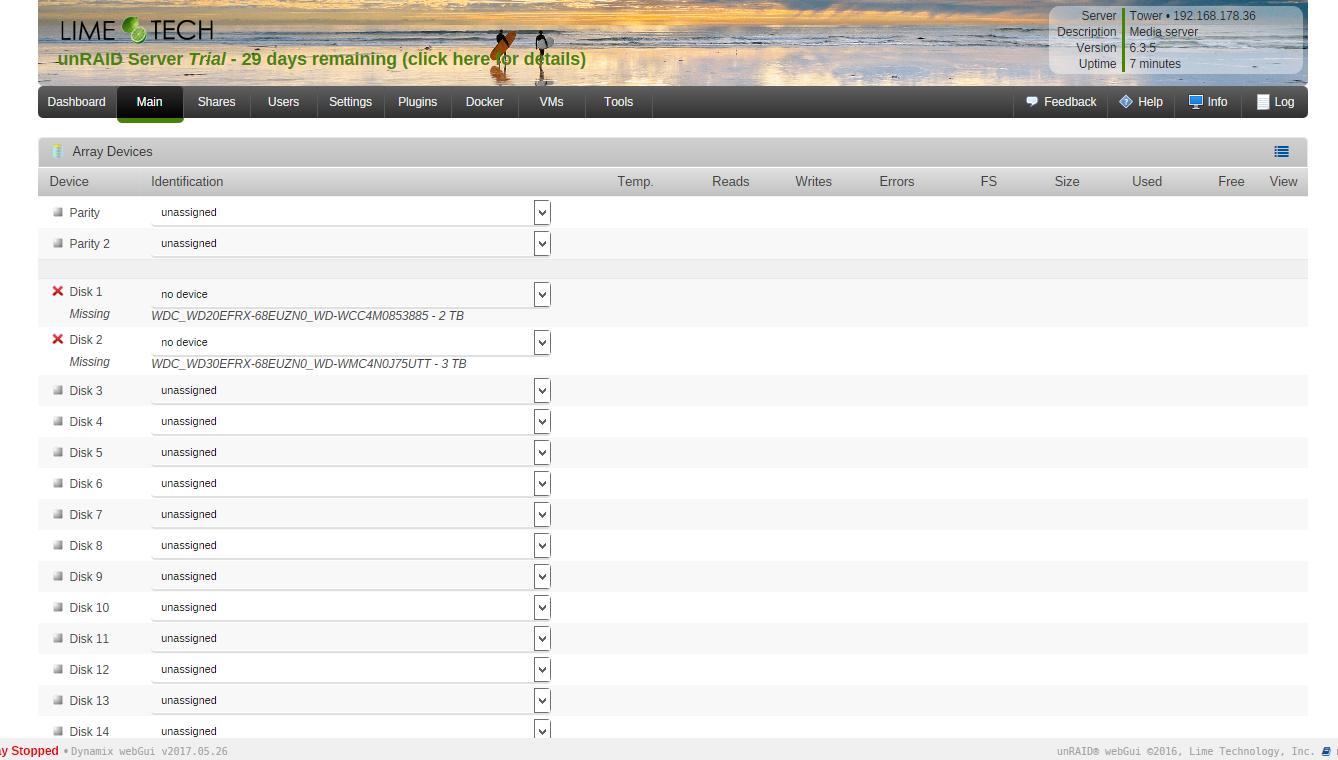Click the Disk 12 status indicator

[x=58, y=669]
